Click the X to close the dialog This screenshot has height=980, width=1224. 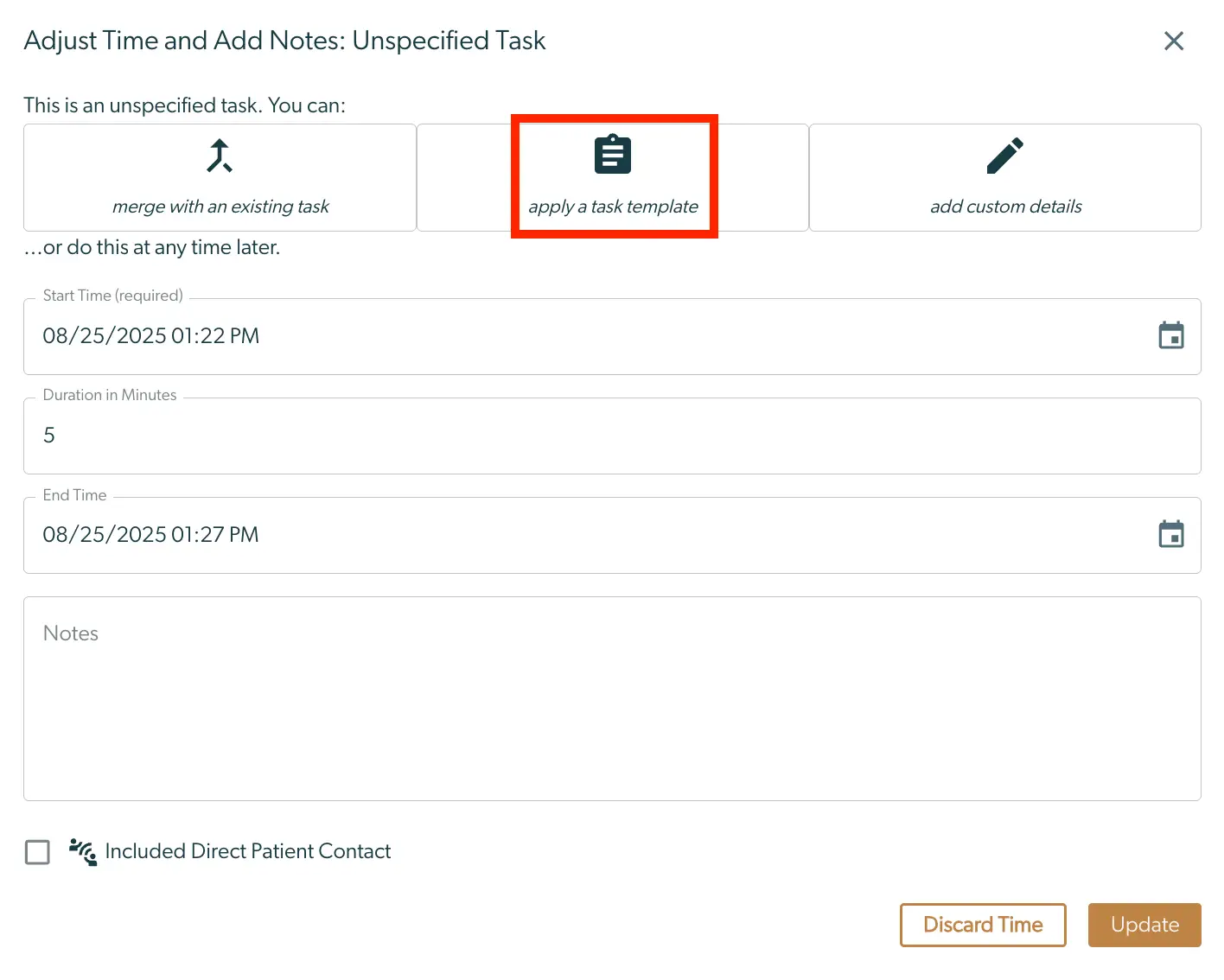(1173, 41)
